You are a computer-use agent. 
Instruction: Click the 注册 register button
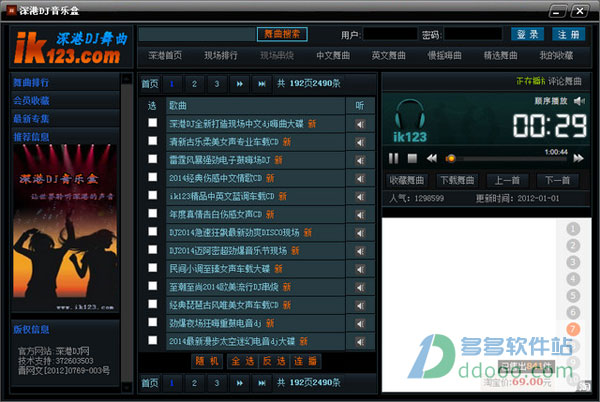pyautogui.click(x=568, y=34)
